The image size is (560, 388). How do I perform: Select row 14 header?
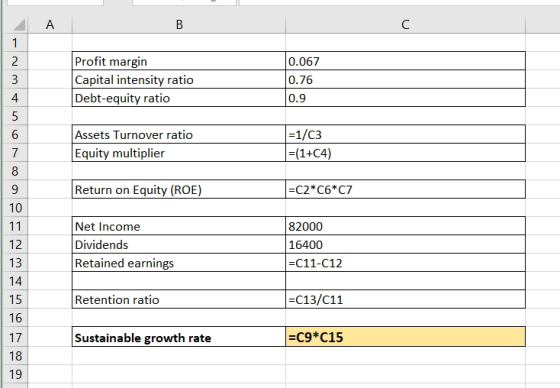(15, 281)
